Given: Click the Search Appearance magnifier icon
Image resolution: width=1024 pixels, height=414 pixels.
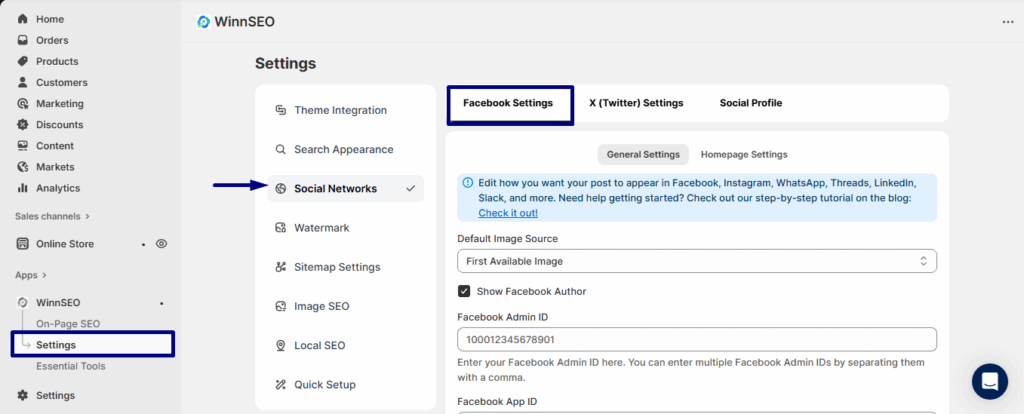Looking at the screenshot, I should (x=280, y=149).
